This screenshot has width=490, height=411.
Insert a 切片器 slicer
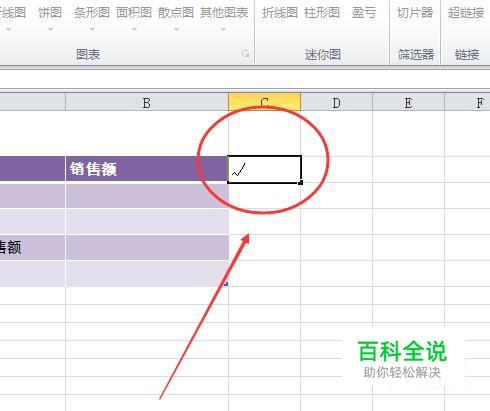tap(415, 13)
